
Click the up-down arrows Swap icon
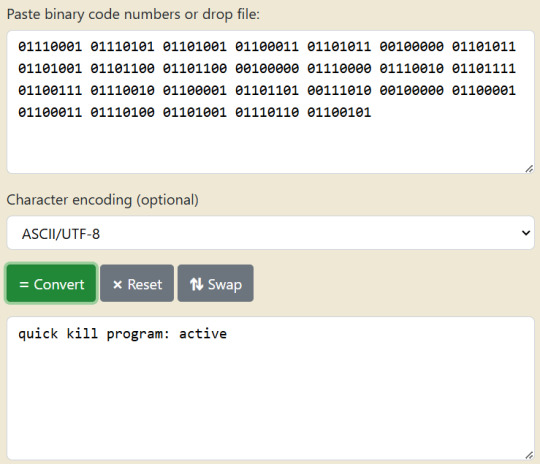197,284
